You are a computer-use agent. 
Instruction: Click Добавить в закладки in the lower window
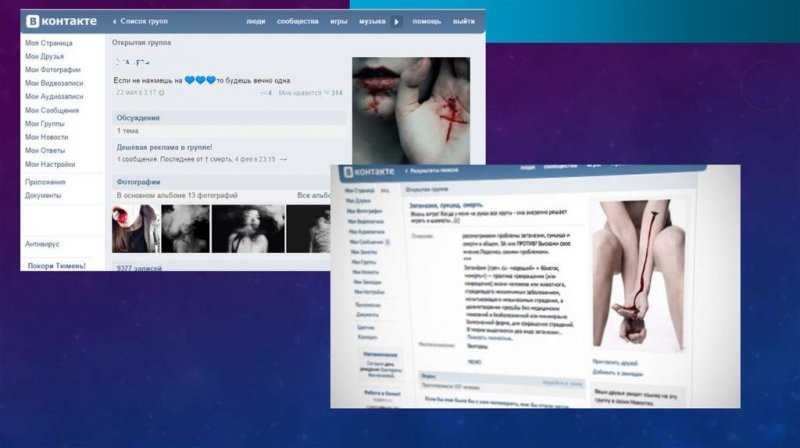(617, 373)
